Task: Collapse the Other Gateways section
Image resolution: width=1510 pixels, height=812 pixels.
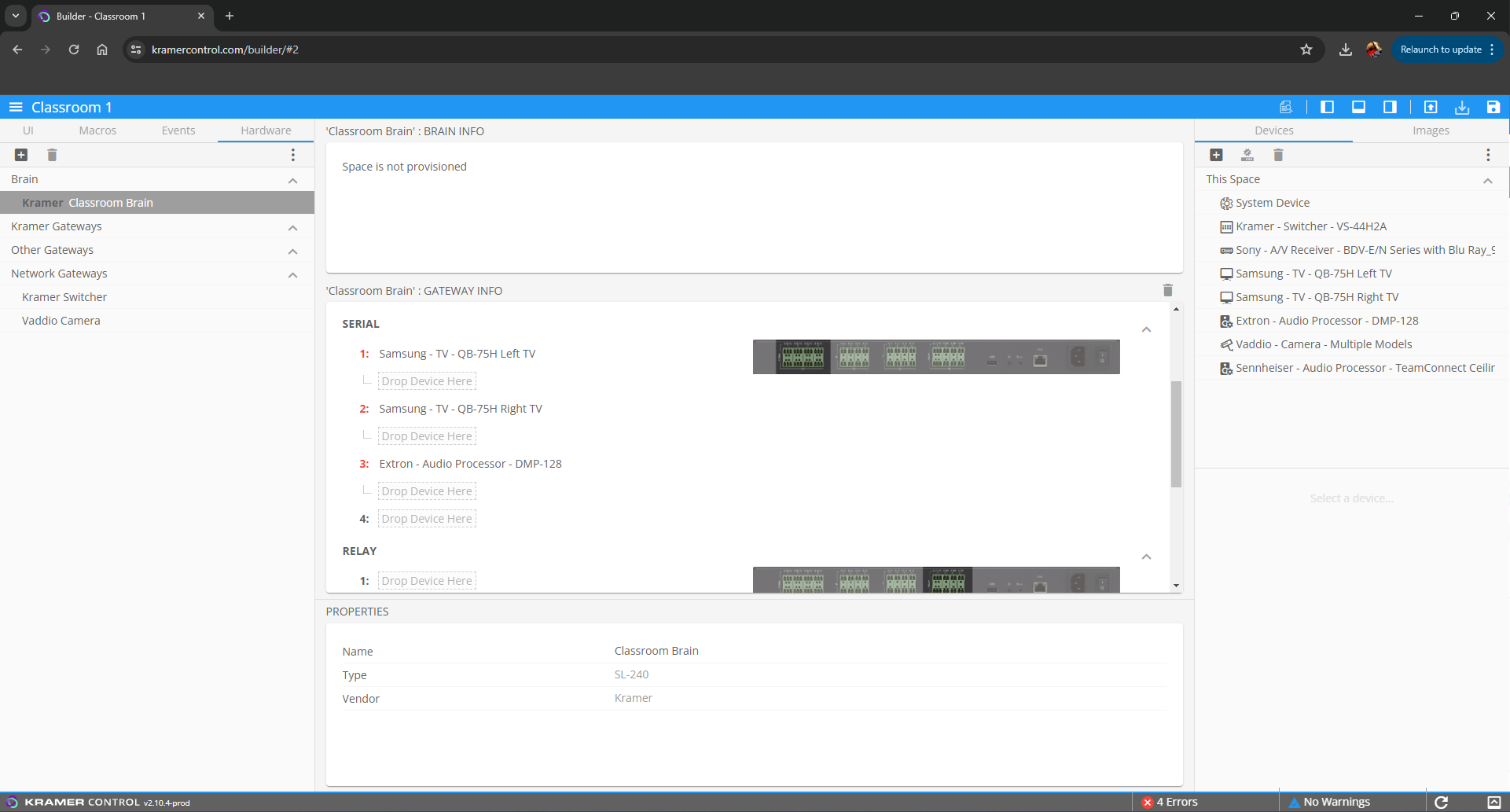Action: pyautogui.click(x=293, y=251)
